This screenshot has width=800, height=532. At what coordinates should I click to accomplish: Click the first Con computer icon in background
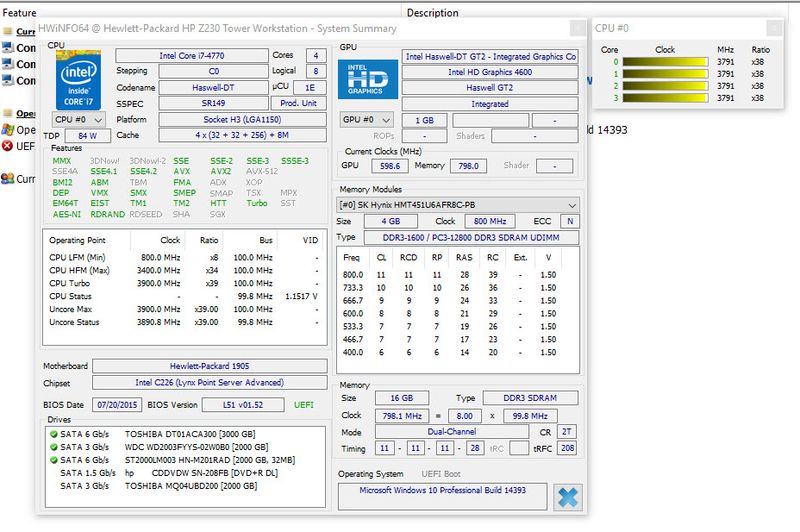coord(7,48)
